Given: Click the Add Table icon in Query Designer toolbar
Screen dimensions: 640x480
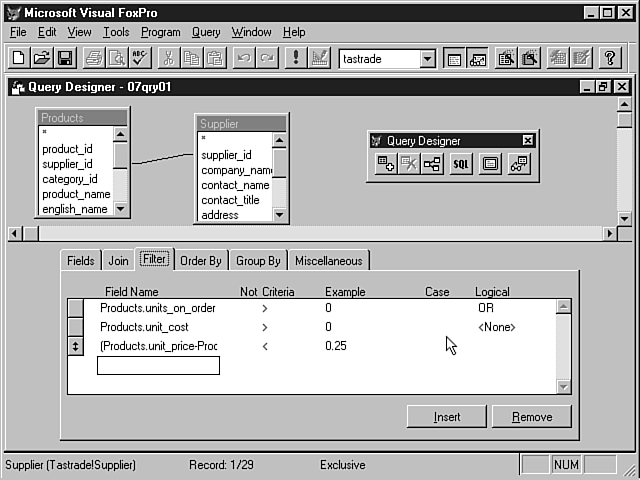Looking at the screenshot, I should click(386, 165).
